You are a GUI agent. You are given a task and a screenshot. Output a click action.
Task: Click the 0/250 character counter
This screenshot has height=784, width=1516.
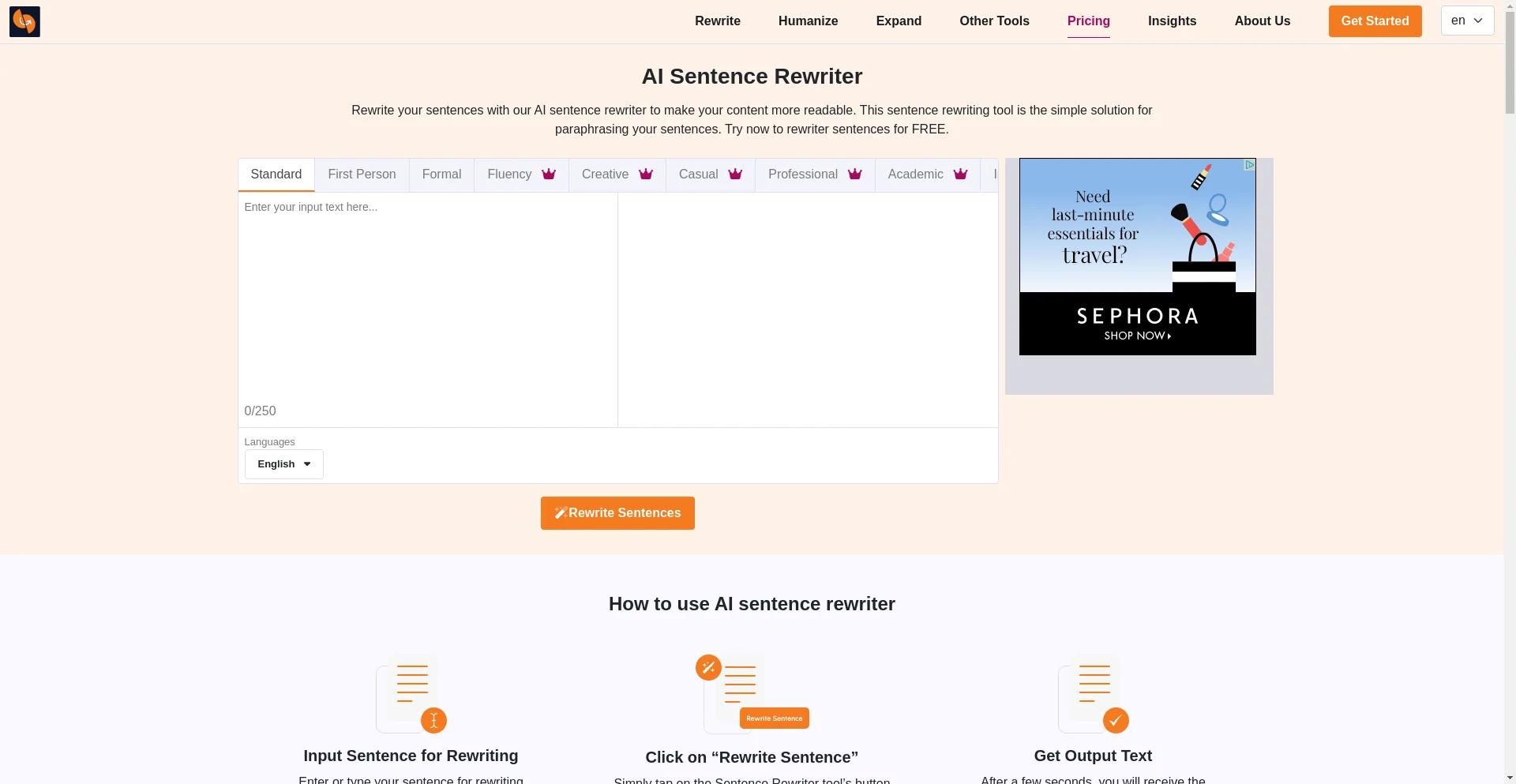click(260, 411)
